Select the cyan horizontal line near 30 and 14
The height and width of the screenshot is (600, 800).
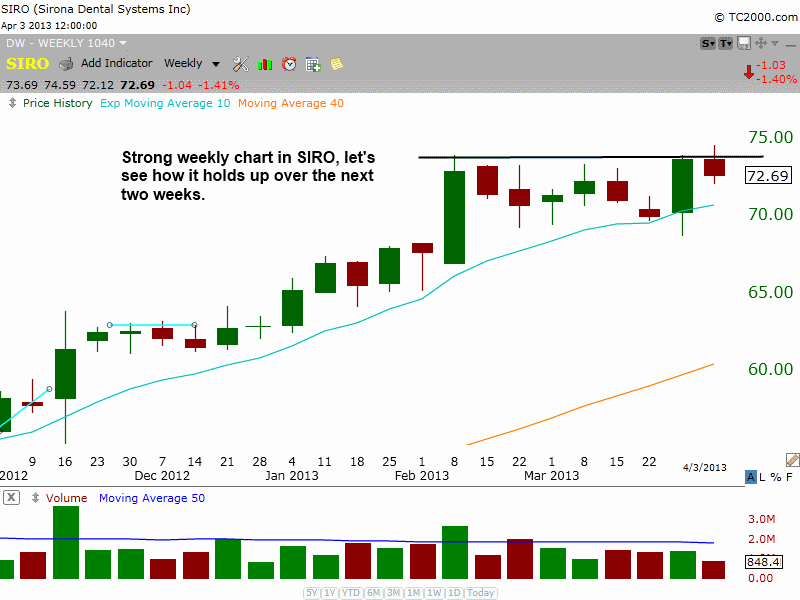(152, 325)
